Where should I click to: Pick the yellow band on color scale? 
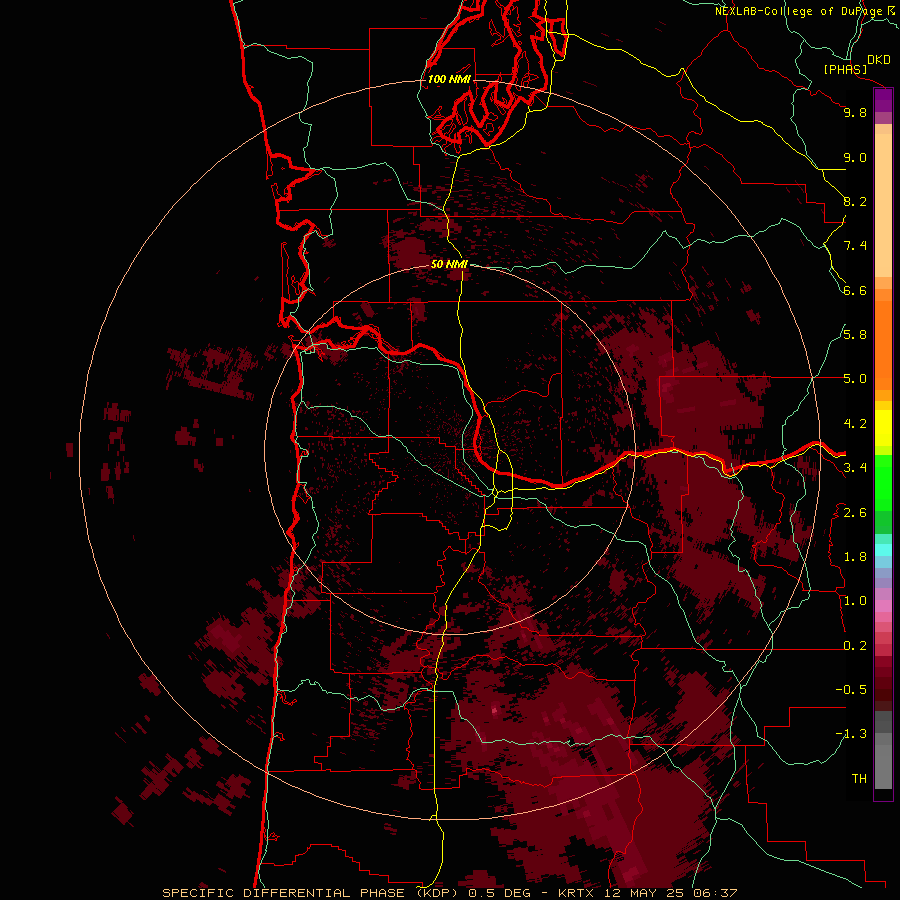pyautogui.click(x=883, y=428)
